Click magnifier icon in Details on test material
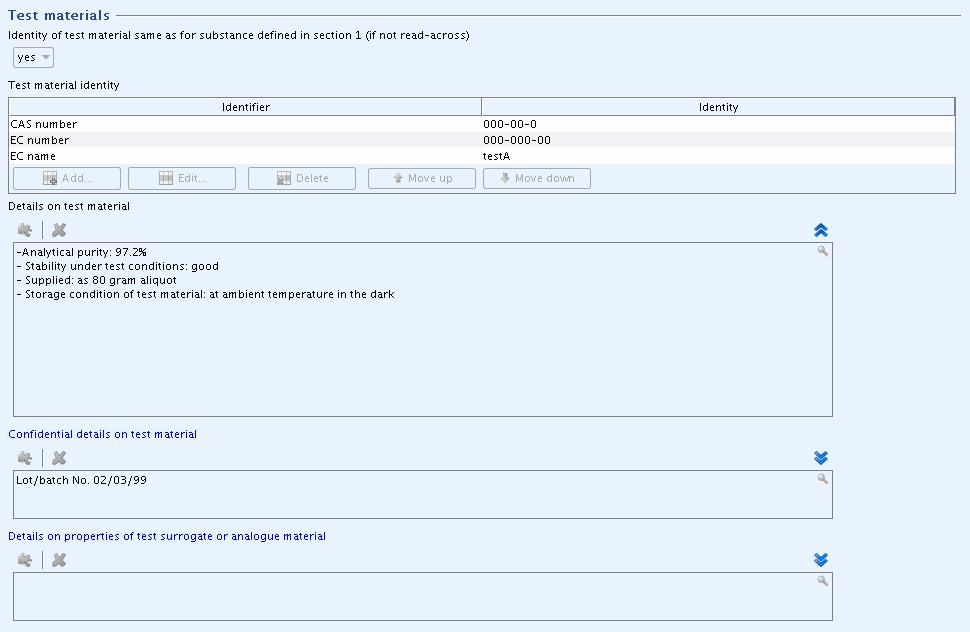The height and width of the screenshot is (632, 970). point(822,250)
